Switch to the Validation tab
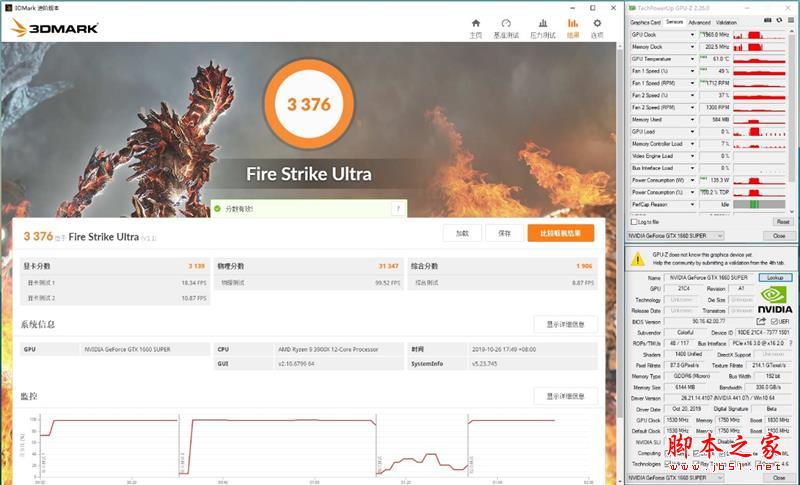Screen dimensions: 800x485 726,22
